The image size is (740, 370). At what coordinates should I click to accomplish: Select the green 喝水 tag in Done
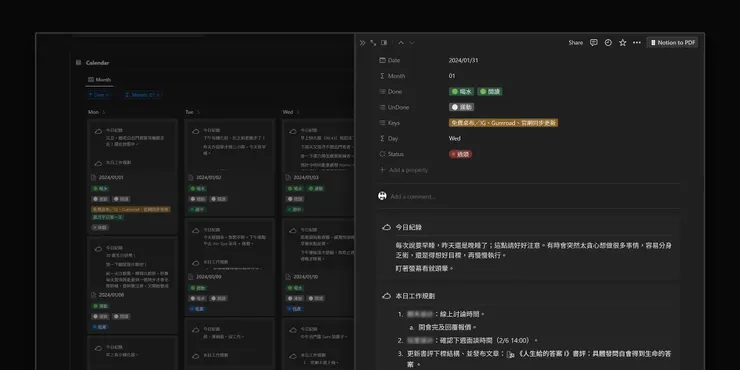coord(462,92)
